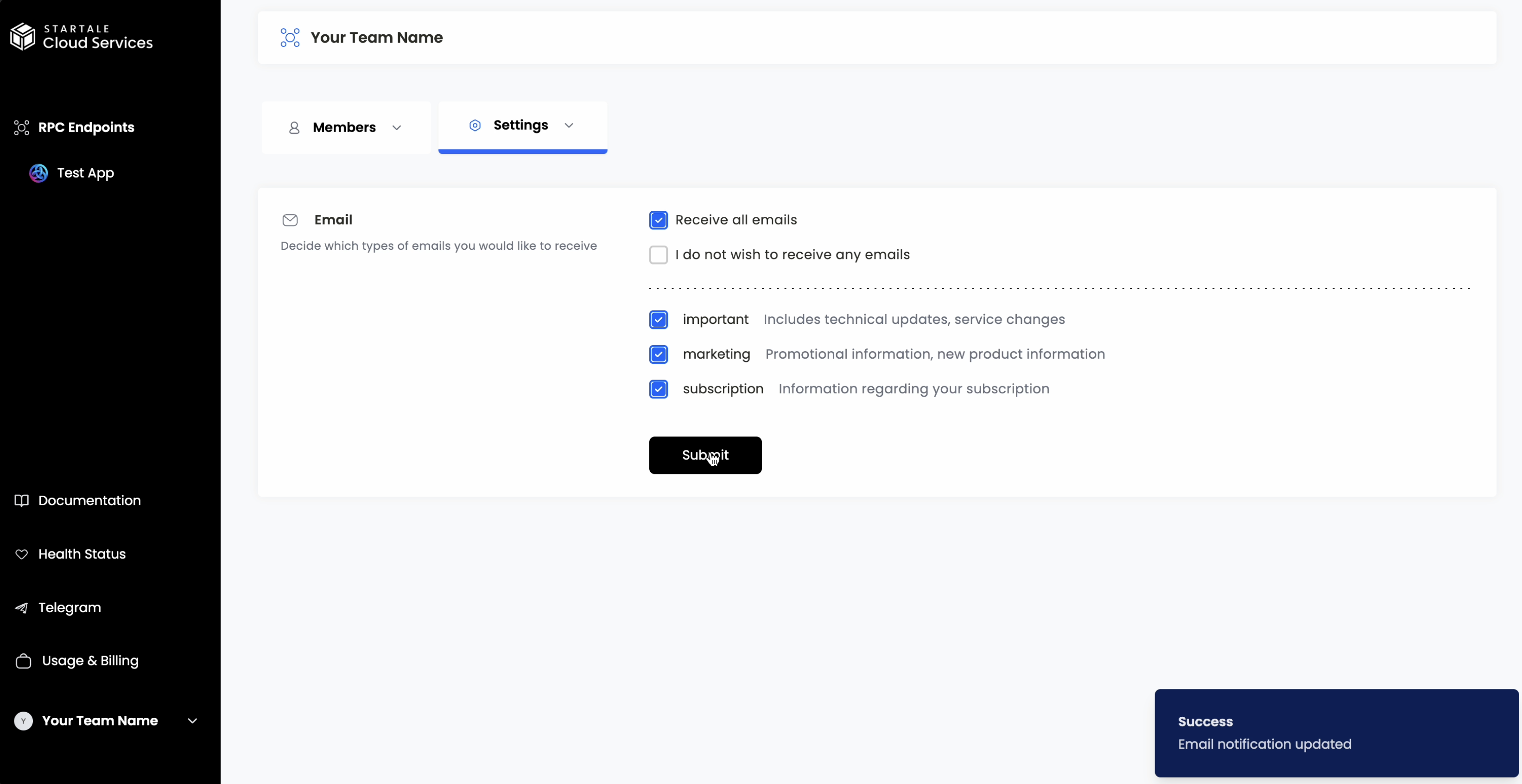This screenshot has height=784, width=1522.
Task: Uncheck Receive all emails checkbox
Action: click(x=658, y=221)
